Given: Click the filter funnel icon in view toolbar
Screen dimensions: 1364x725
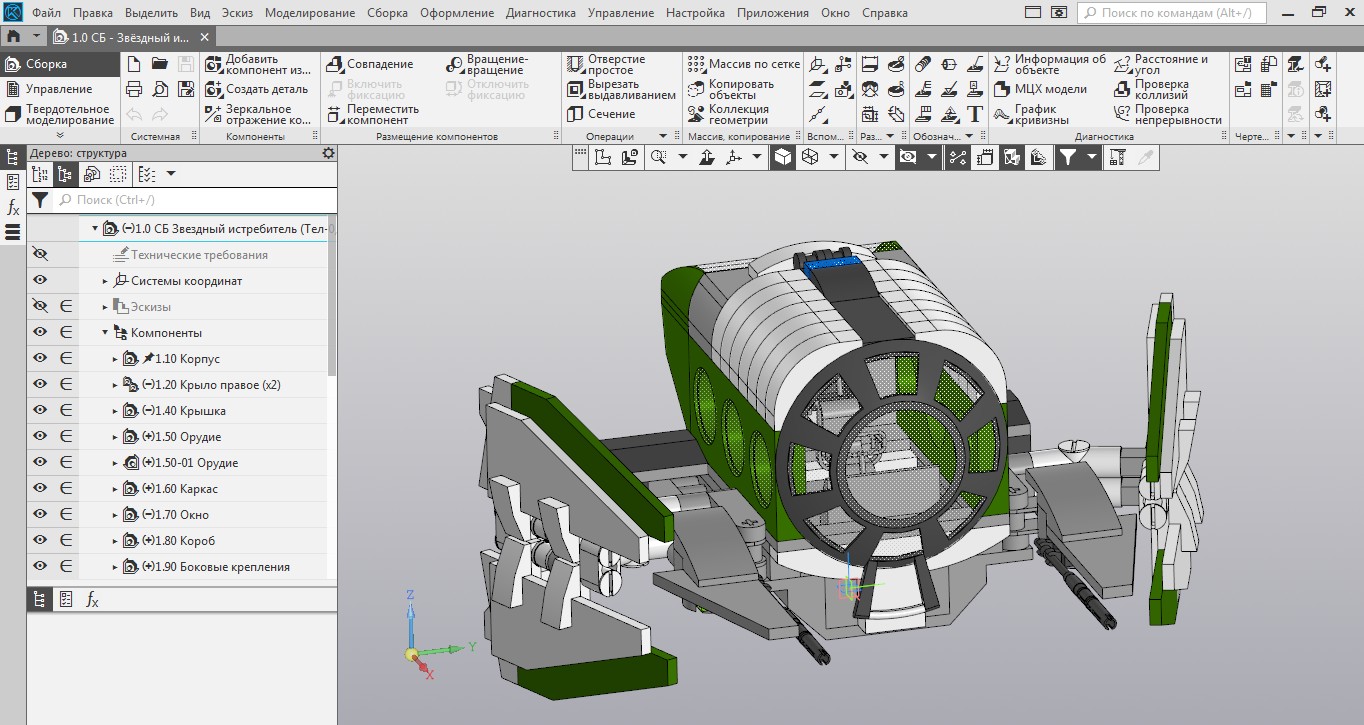Looking at the screenshot, I should click(1068, 157).
